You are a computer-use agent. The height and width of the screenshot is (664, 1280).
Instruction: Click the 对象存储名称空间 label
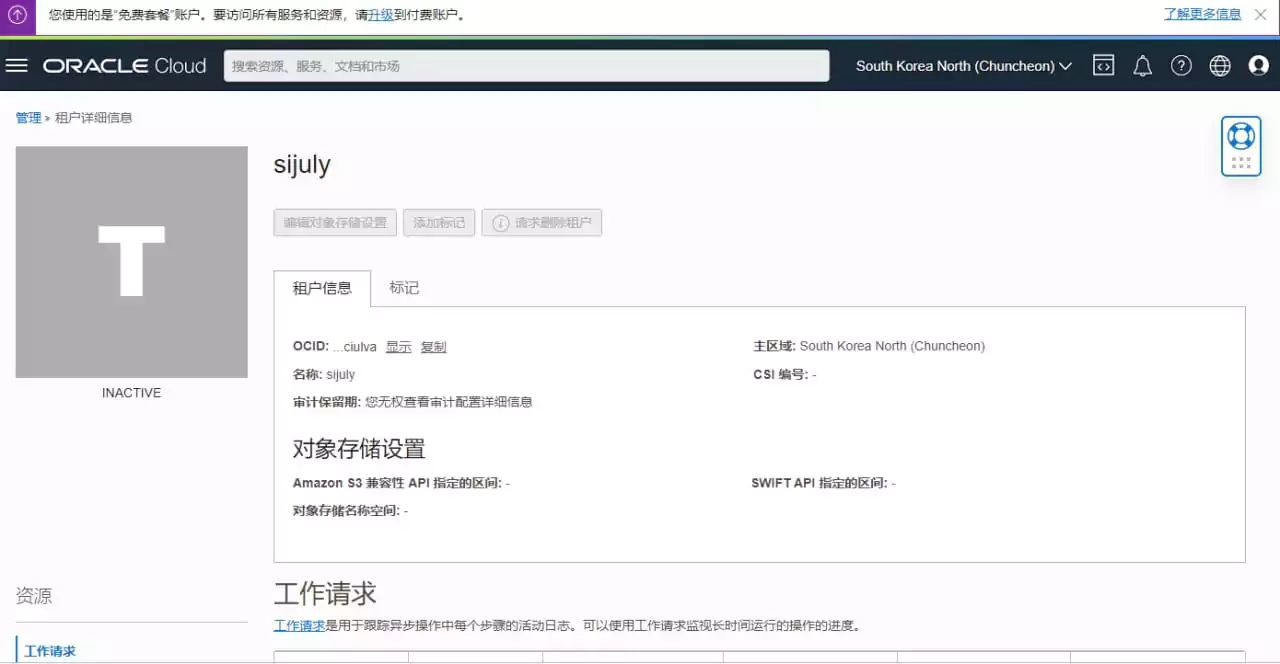[x=346, y=511]
